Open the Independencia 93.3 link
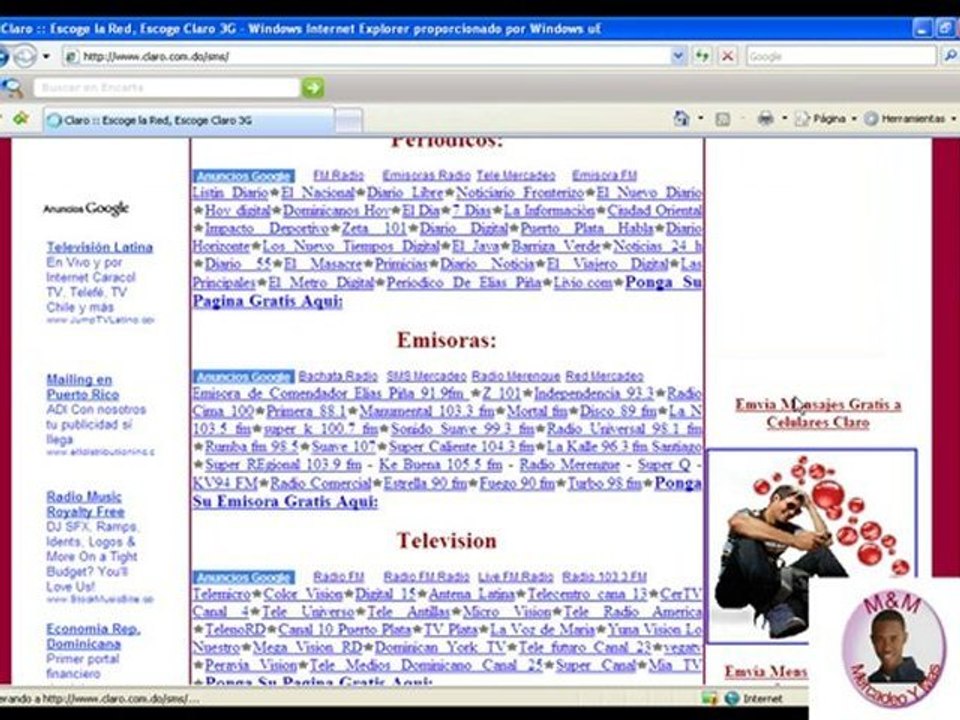 click(x=594, y=393)
